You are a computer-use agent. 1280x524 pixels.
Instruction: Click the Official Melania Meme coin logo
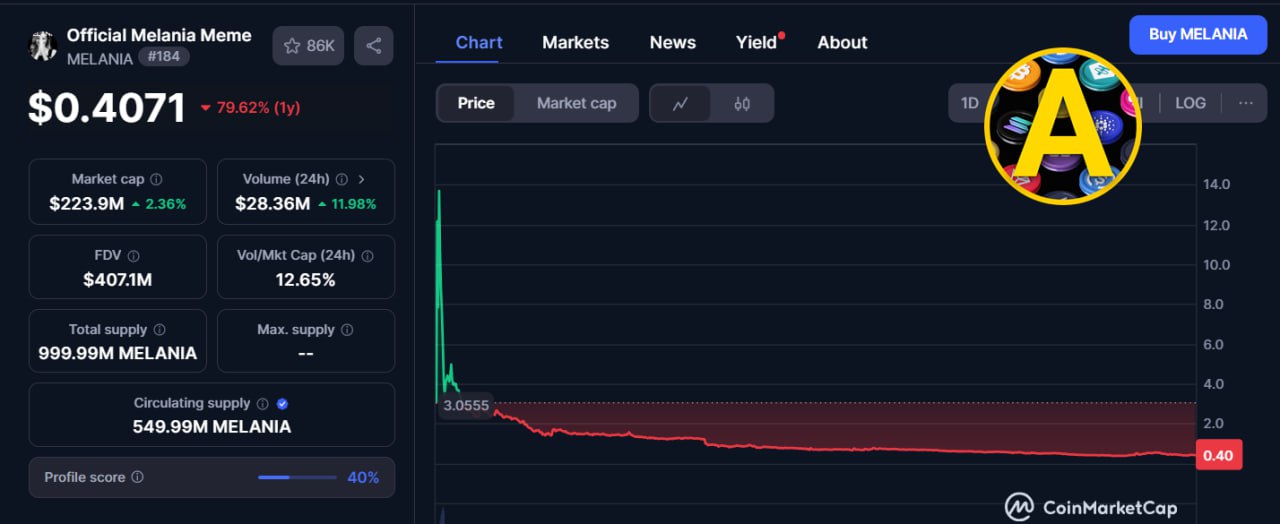pos(43,46)
